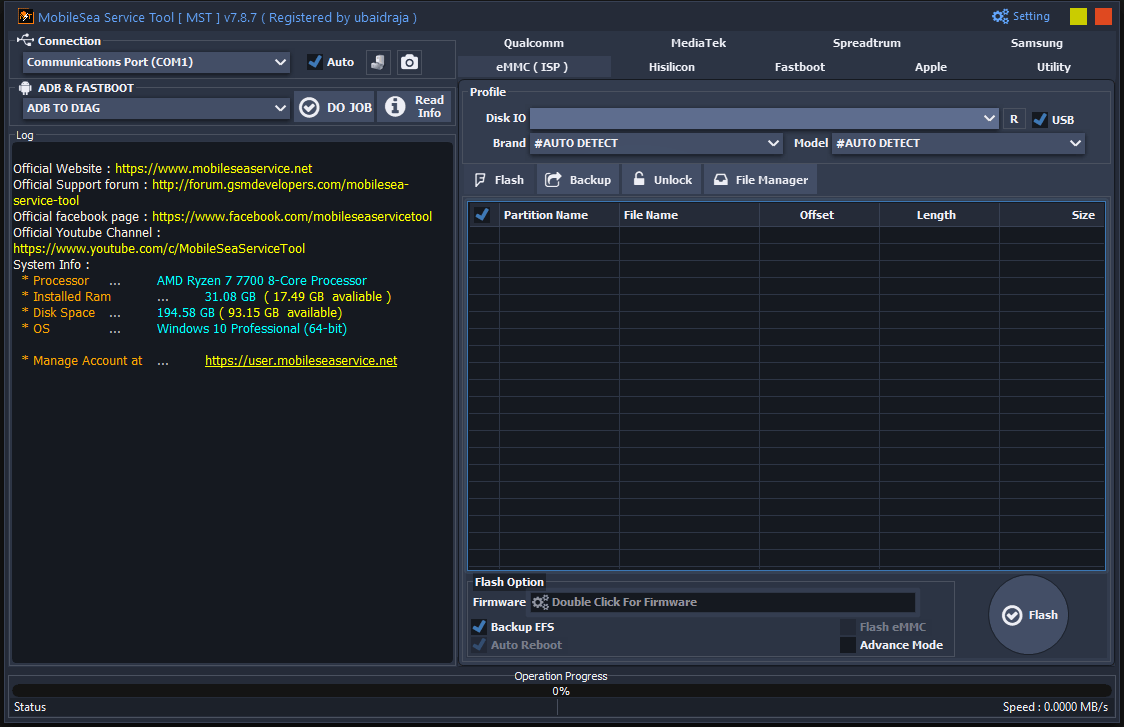Open Settings via the gear icon top right

(999, 16)
